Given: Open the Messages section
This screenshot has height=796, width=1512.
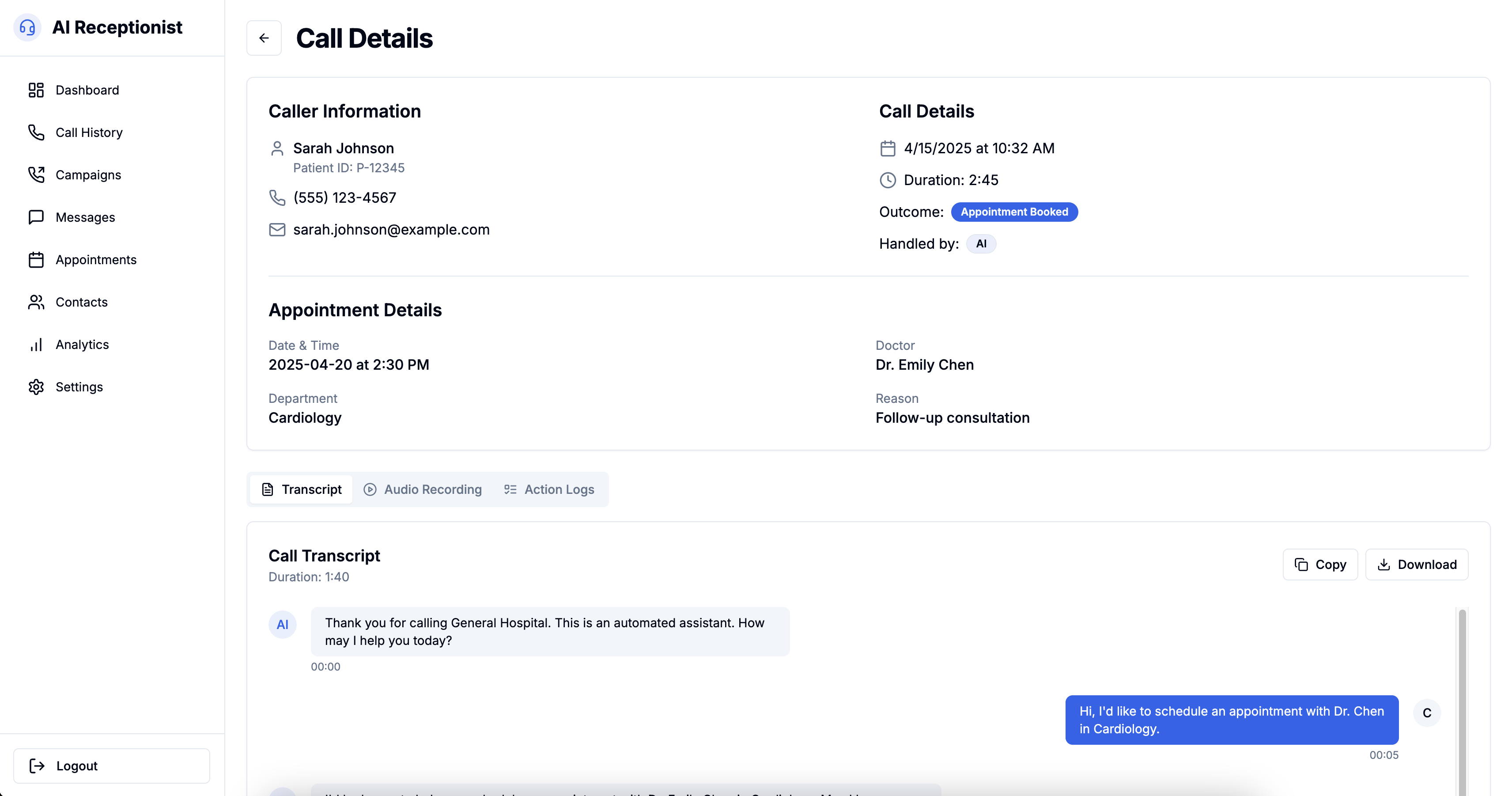Looking at the screenshot, I should tap(85, 216).
